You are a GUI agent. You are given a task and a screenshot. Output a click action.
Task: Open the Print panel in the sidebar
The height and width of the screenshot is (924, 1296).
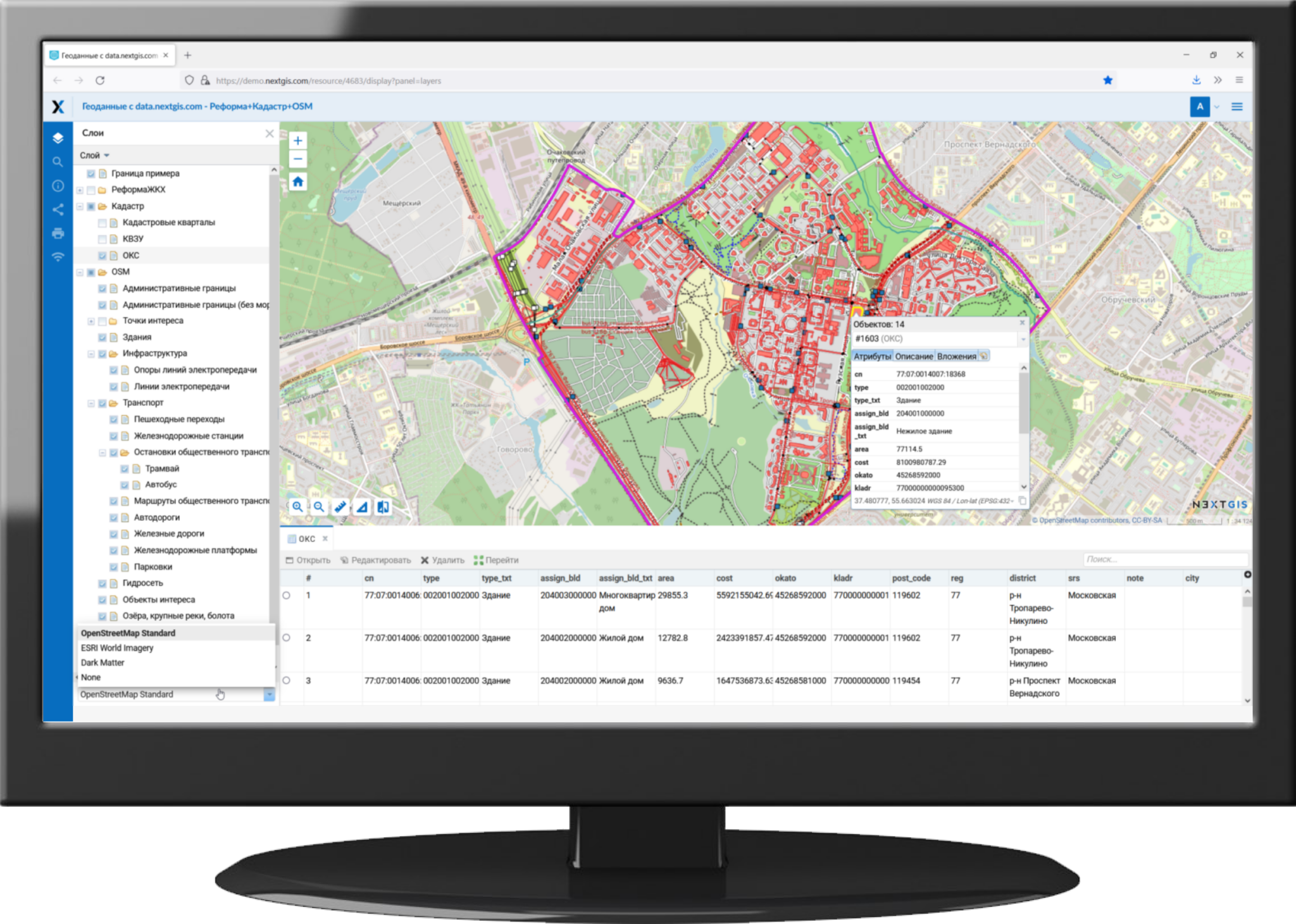pyautogui.click(x=58, y=233)
